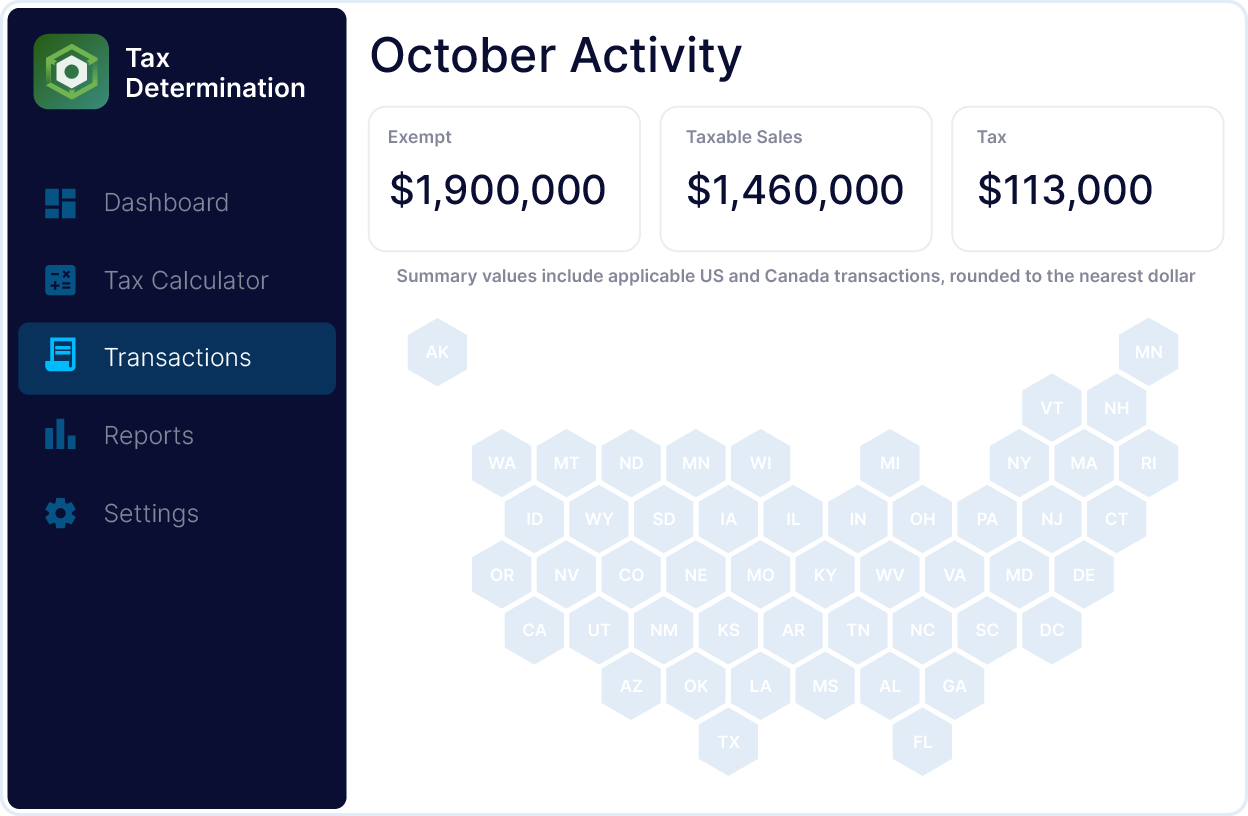Click the Tax $113,000 card
This screenshot has width=1248, height=816.
[1087, 179]
